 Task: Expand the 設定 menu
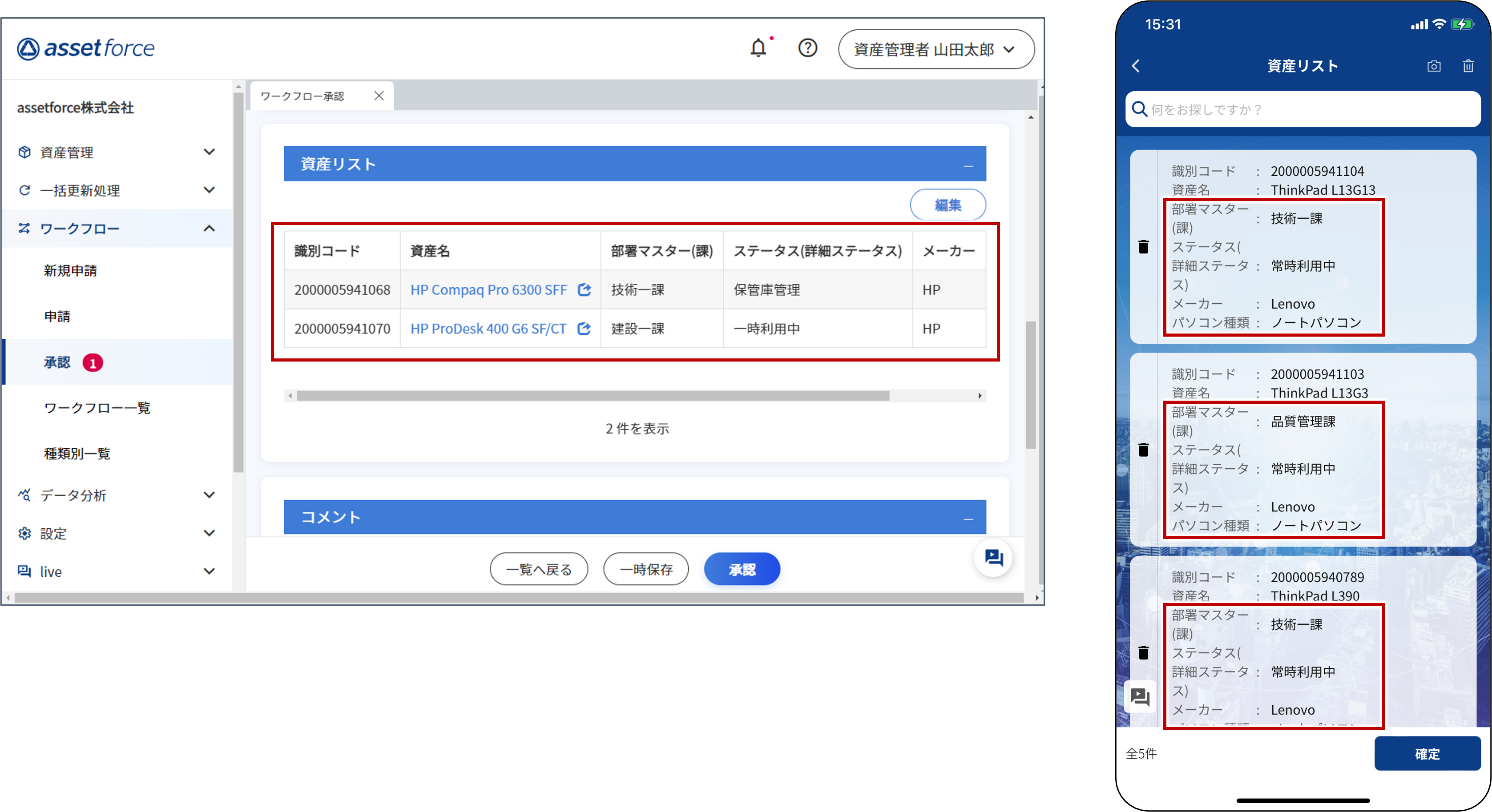[x=209, y=534]
